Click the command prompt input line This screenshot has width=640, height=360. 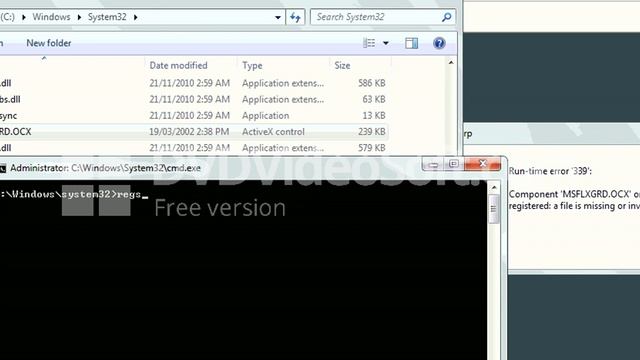click(73, 194)
